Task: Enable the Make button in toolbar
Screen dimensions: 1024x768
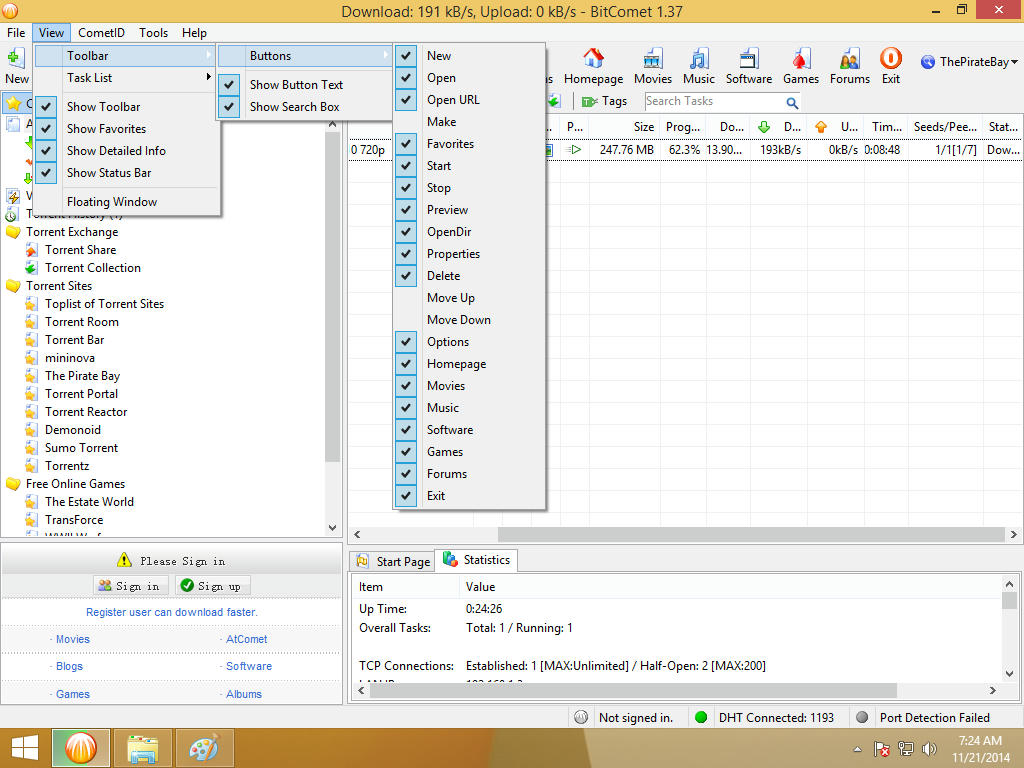Action: pos(469,122)
